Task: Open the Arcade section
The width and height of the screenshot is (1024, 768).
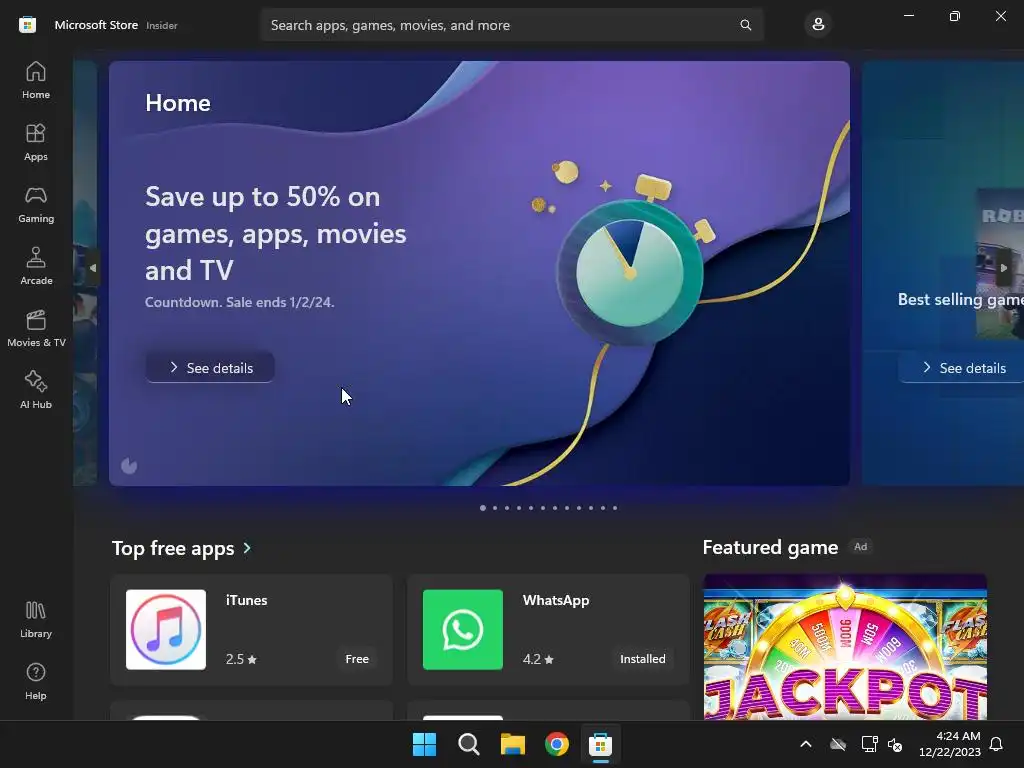Action: (36, 266)
